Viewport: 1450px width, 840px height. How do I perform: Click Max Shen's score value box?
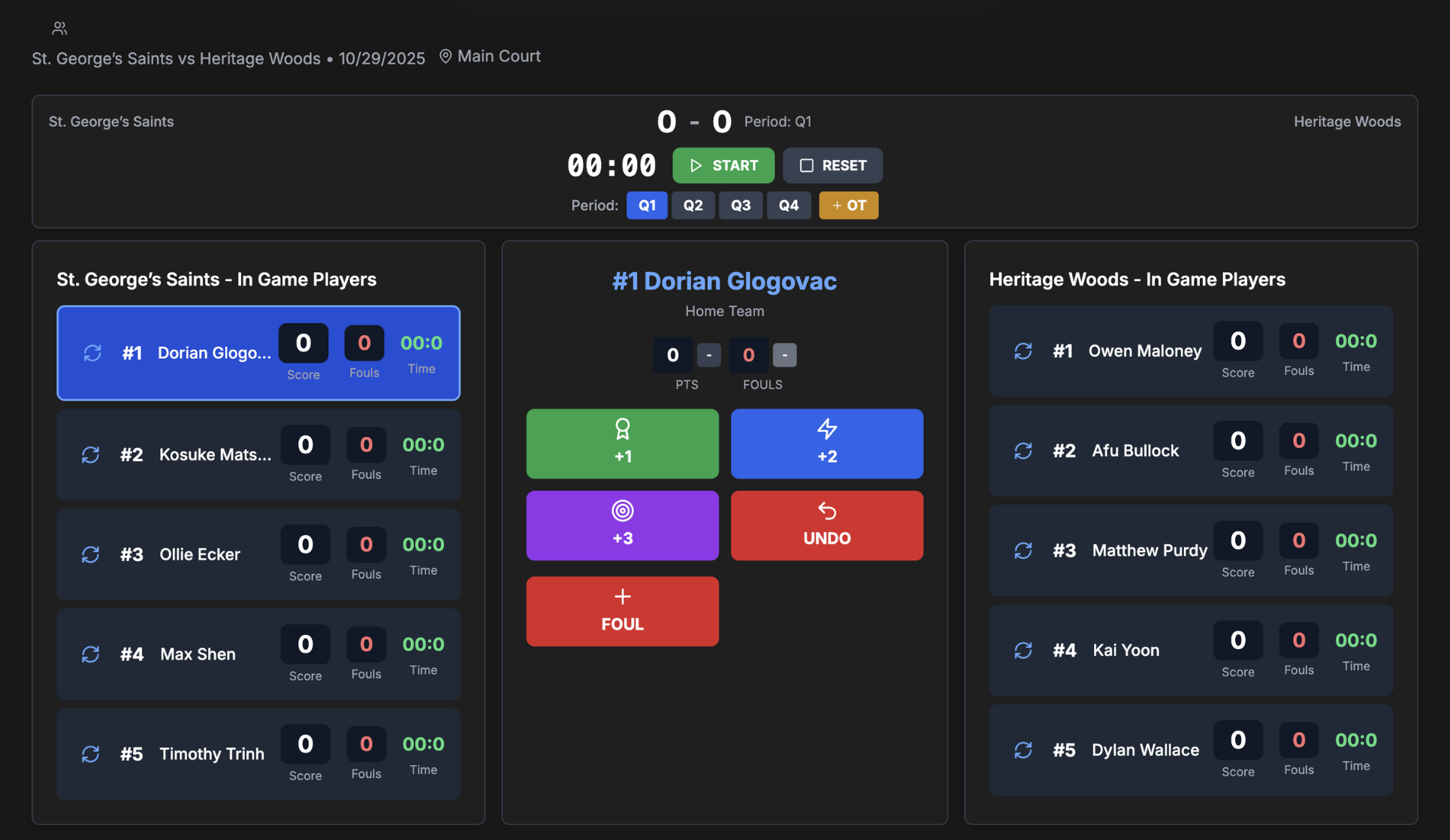pyautogui.click(x=305, y=644)
